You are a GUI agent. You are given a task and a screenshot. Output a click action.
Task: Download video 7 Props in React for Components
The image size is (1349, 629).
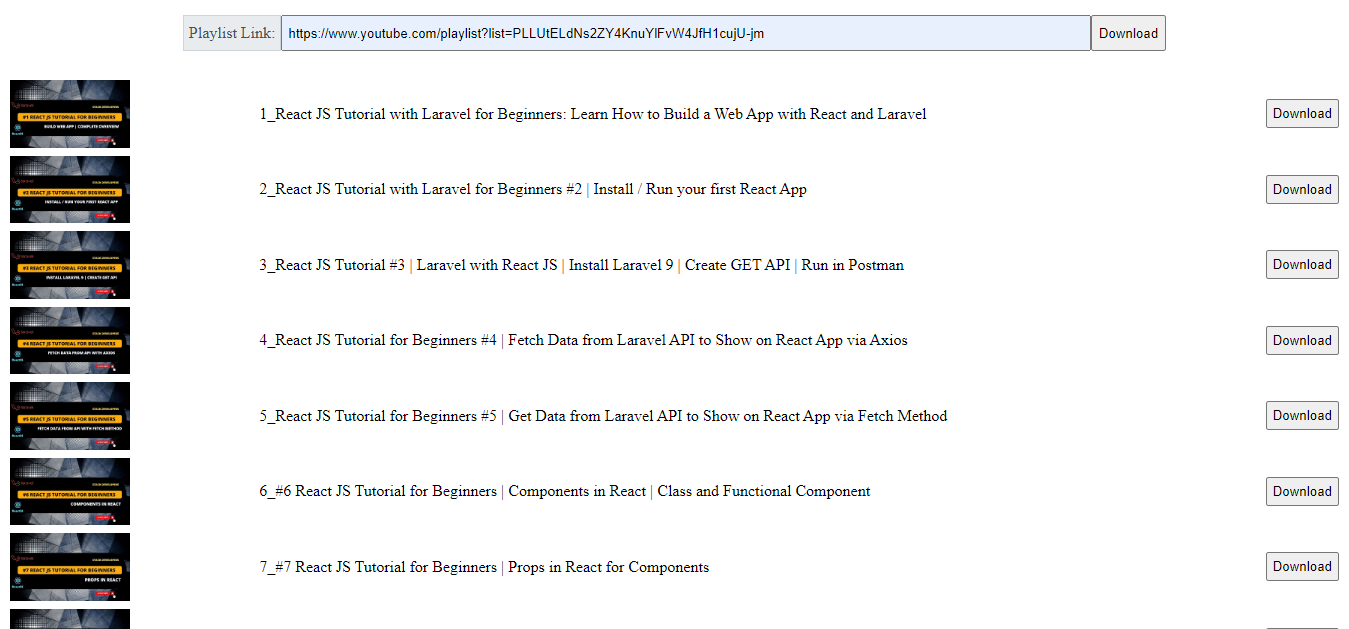[1302, 567]
